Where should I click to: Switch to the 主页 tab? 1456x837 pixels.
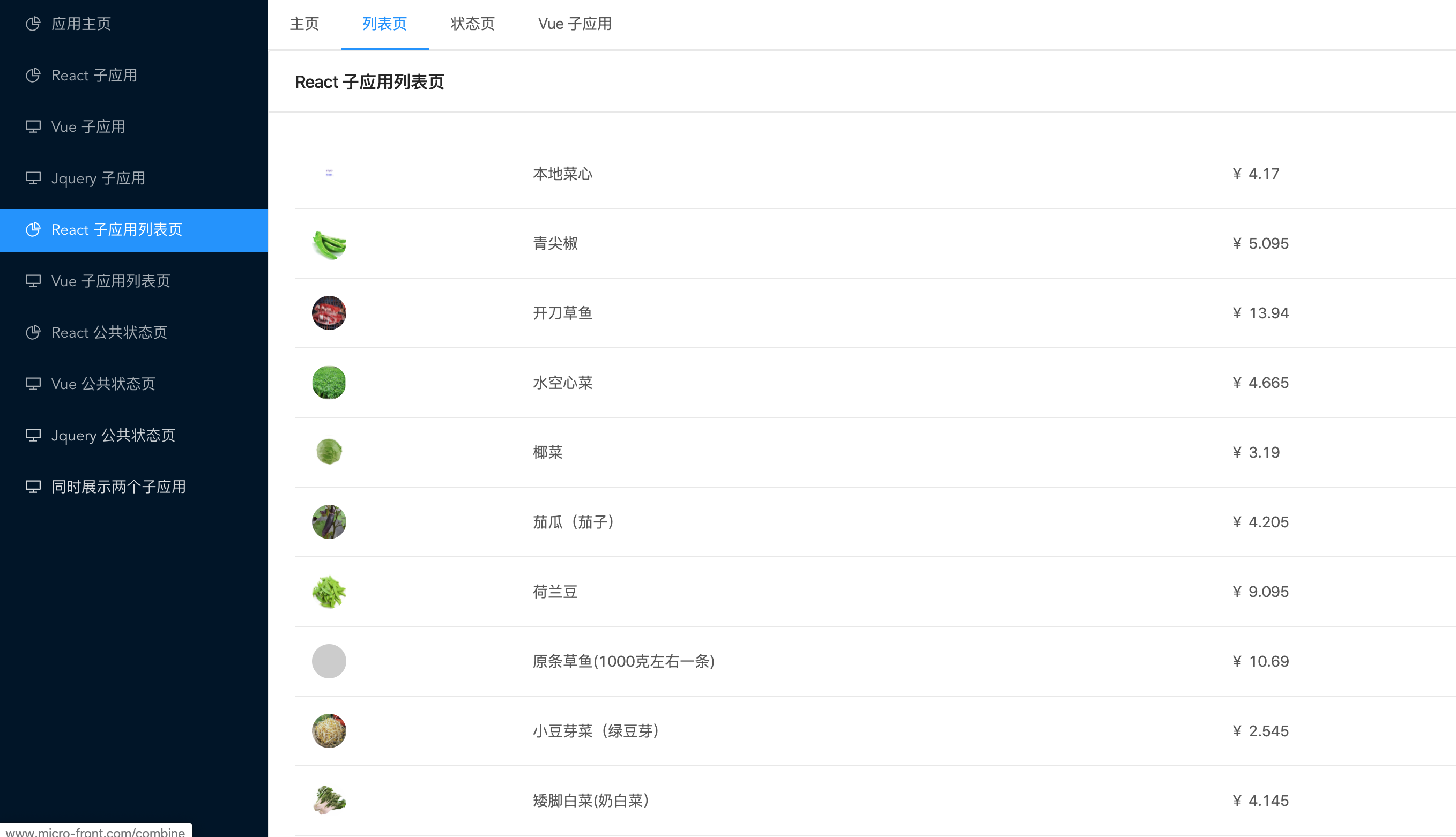coord(304,24)
